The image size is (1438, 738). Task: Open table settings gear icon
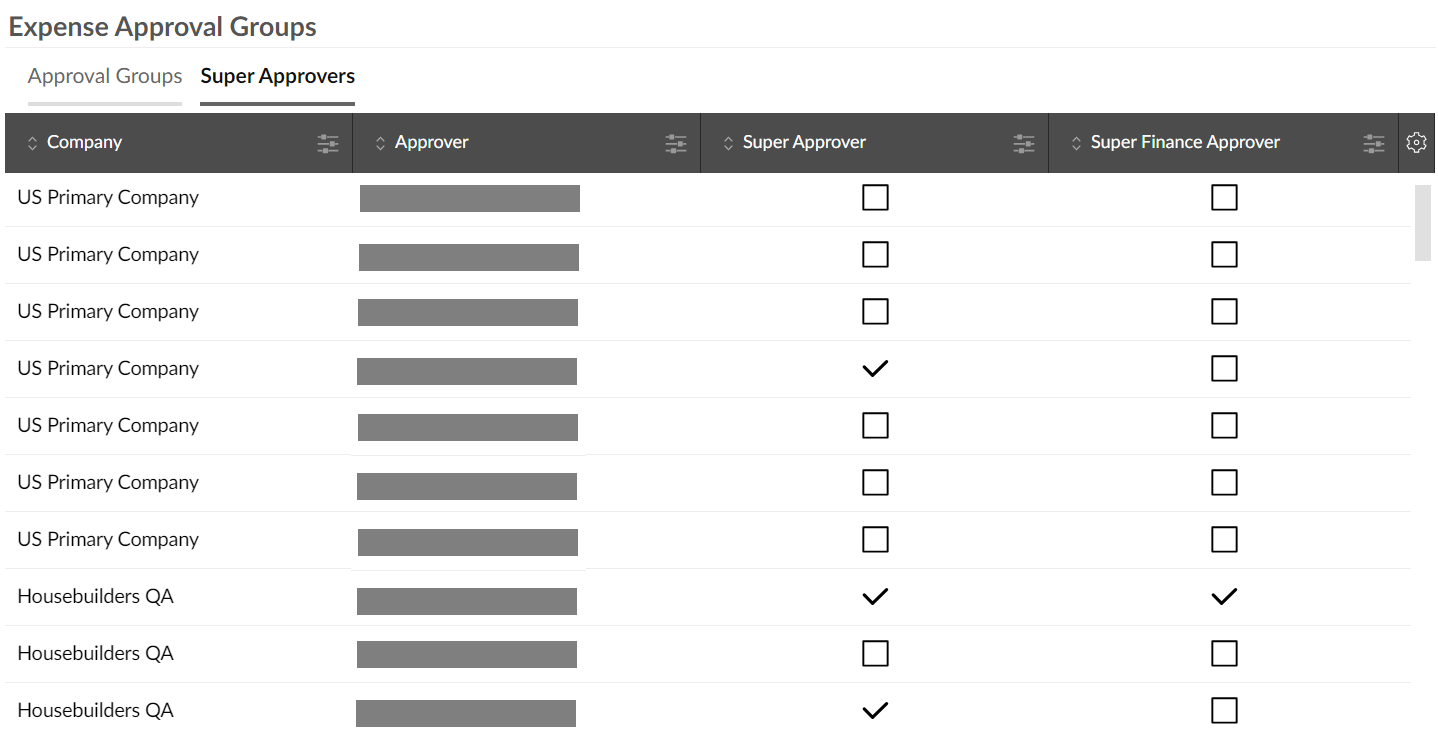[1416, 143]
